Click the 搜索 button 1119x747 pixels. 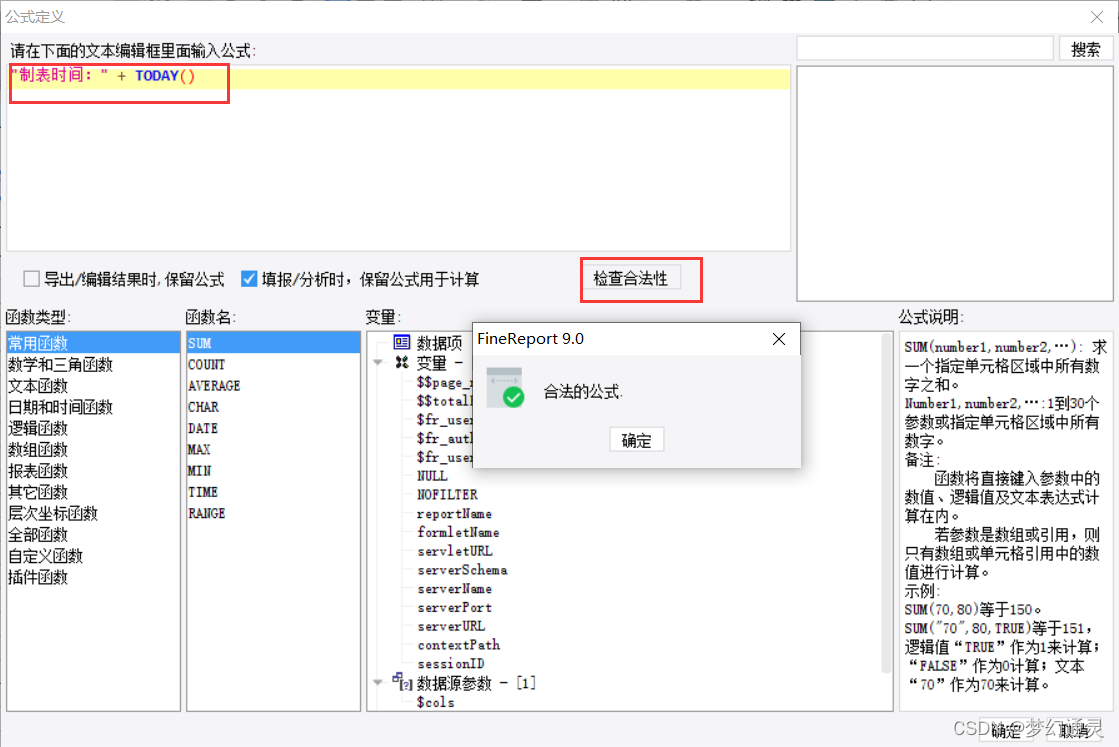coord(1085,49)
